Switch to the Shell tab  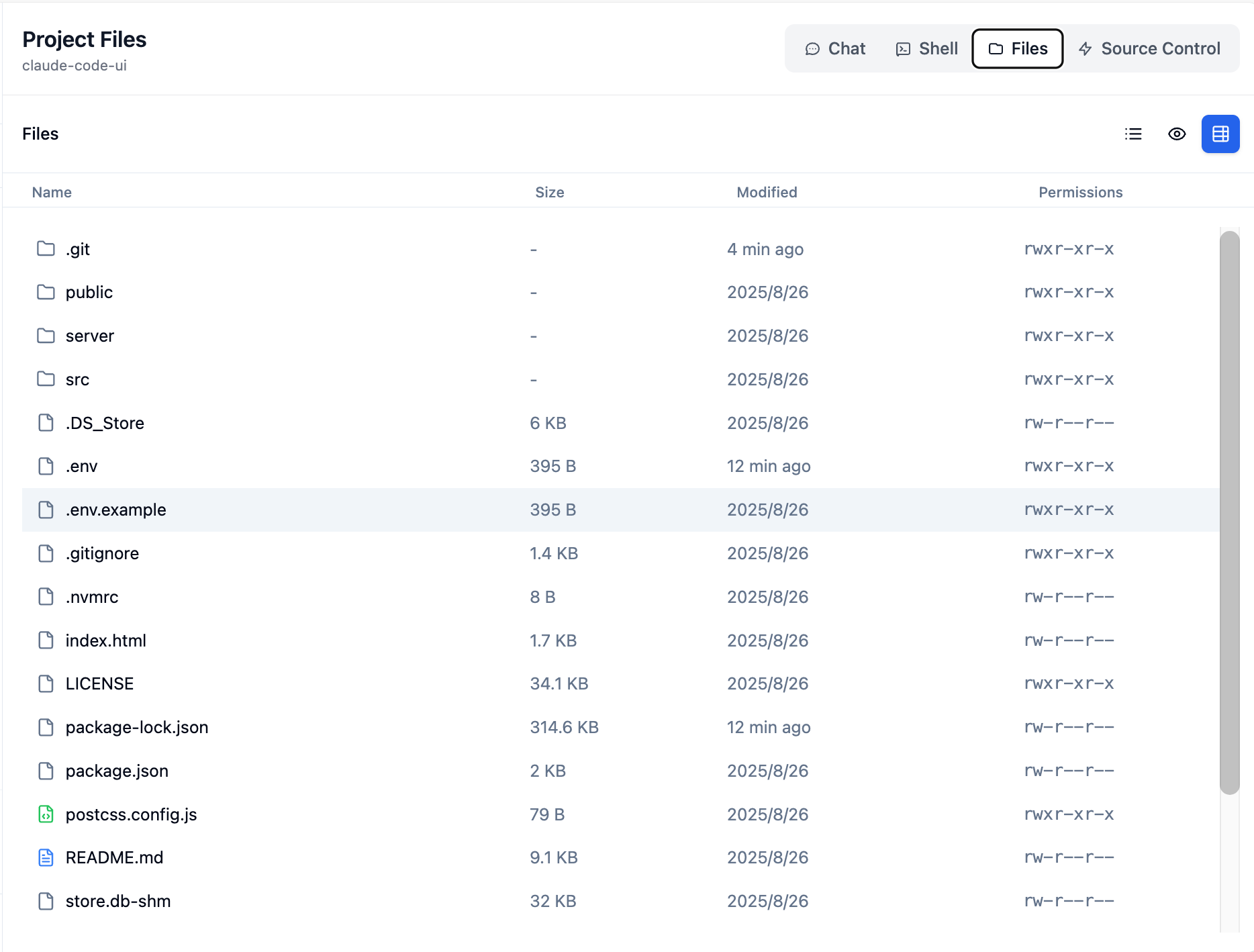(x=927, y=49)
